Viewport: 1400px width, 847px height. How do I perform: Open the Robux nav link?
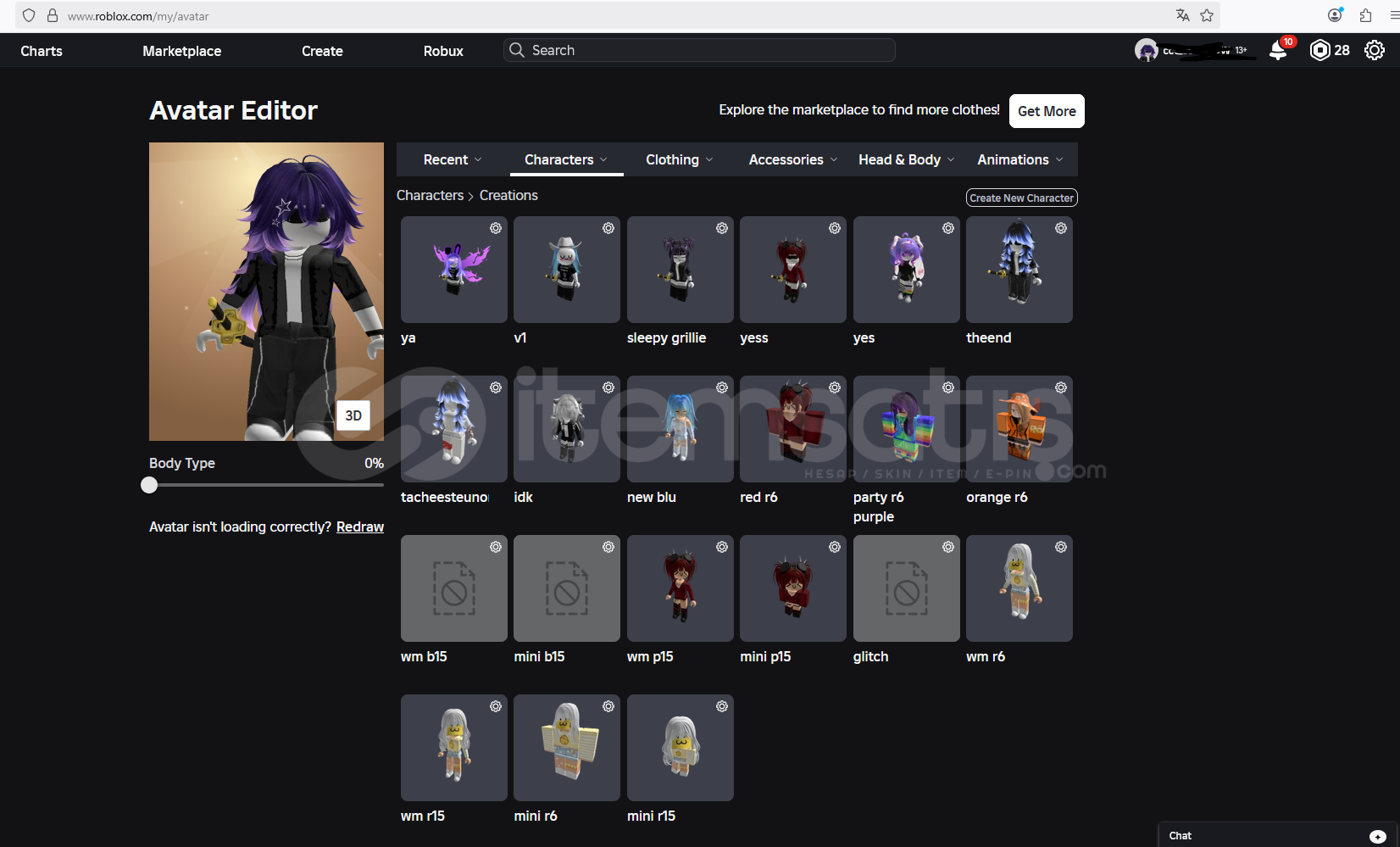click(x=443, y=51)
